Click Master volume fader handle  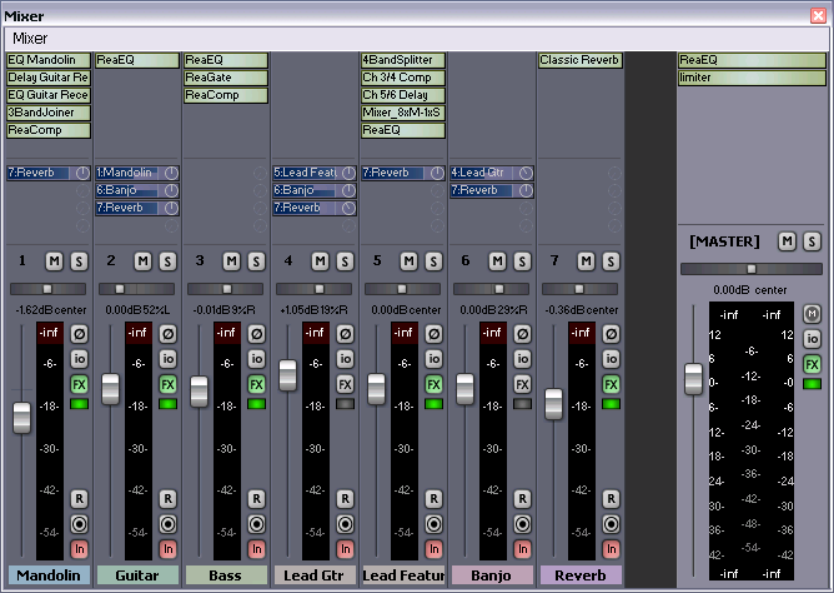tap(694, 379)
